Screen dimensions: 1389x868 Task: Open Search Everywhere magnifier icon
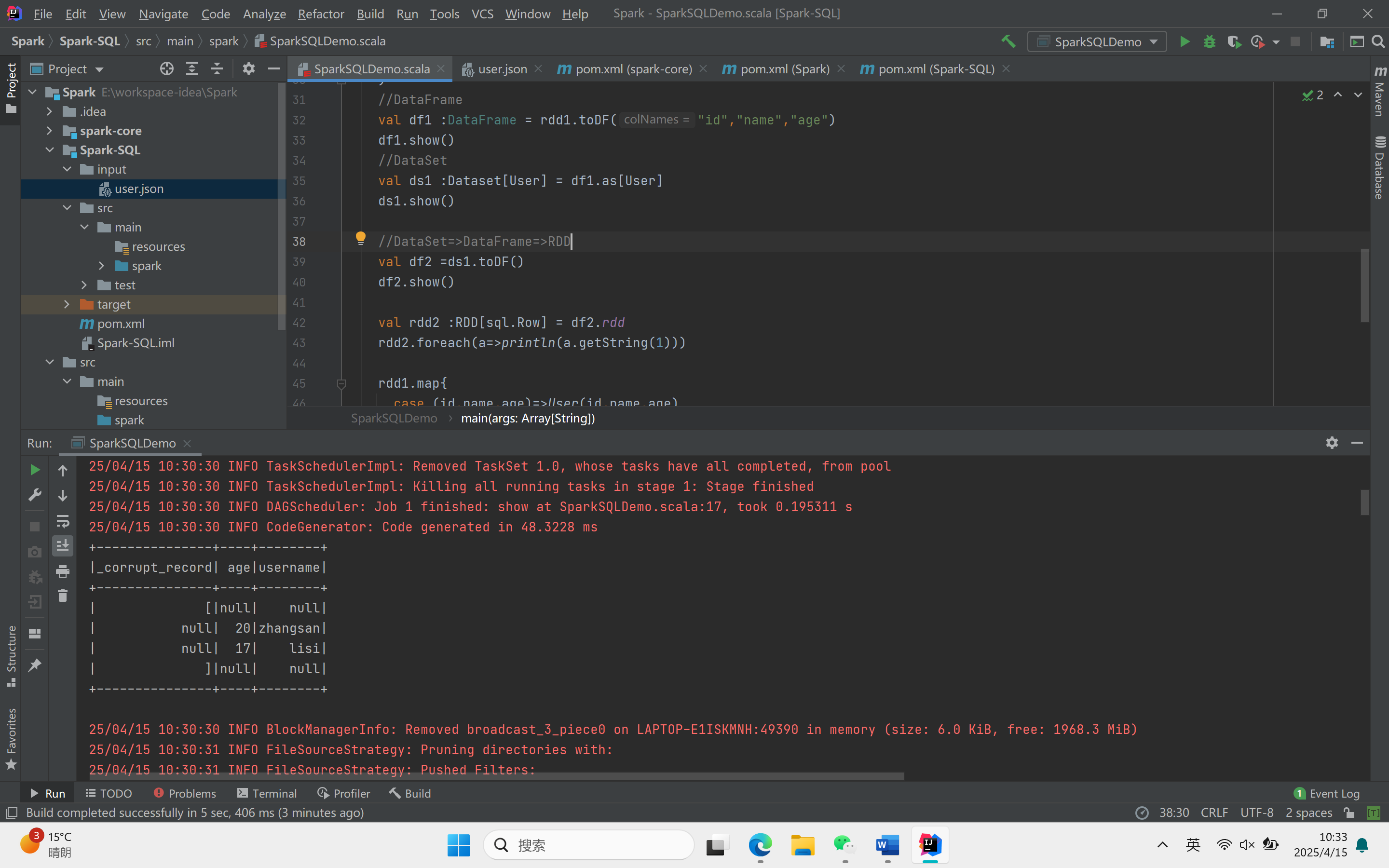1378,42
